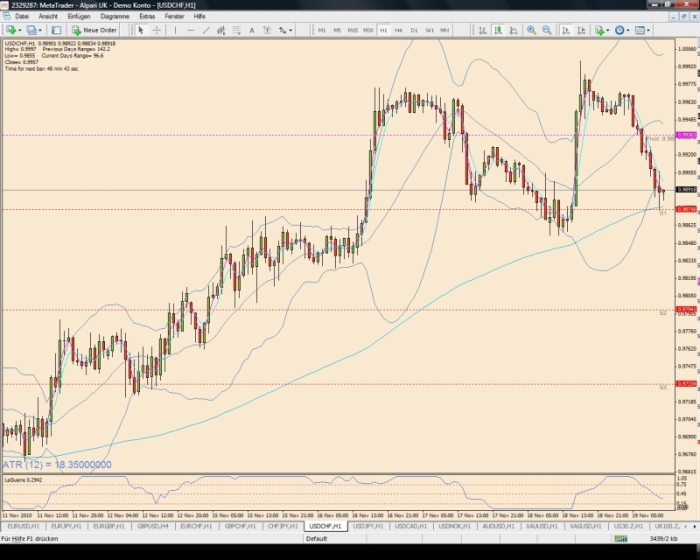700x560 pixels.
Task: Expand the indicators dropdown arrow
Action: coord(608,30)
